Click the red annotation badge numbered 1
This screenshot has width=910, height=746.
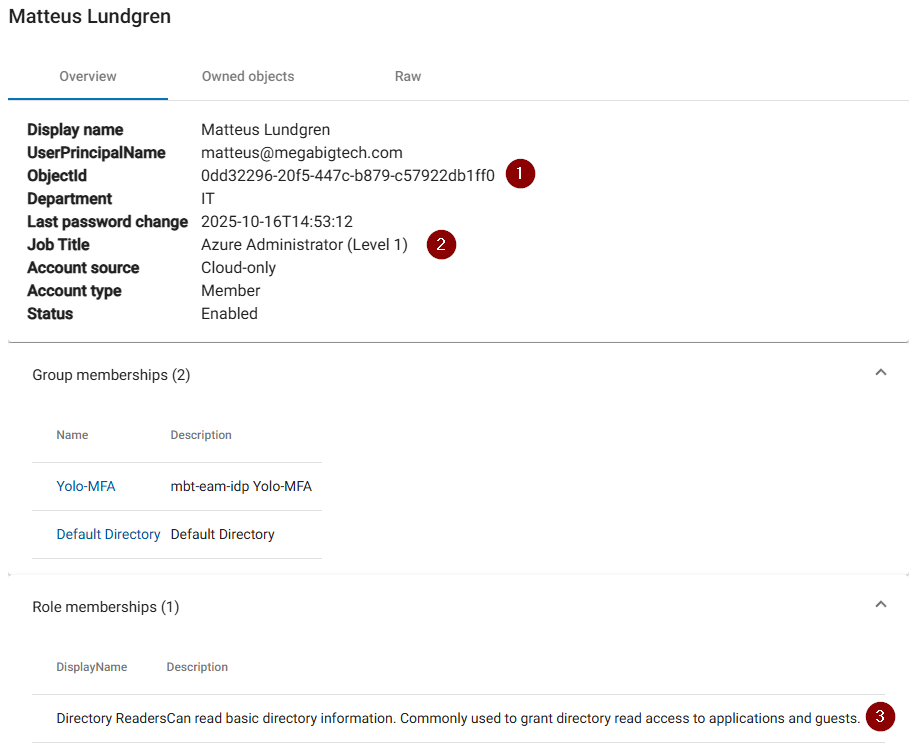point(520,174)
